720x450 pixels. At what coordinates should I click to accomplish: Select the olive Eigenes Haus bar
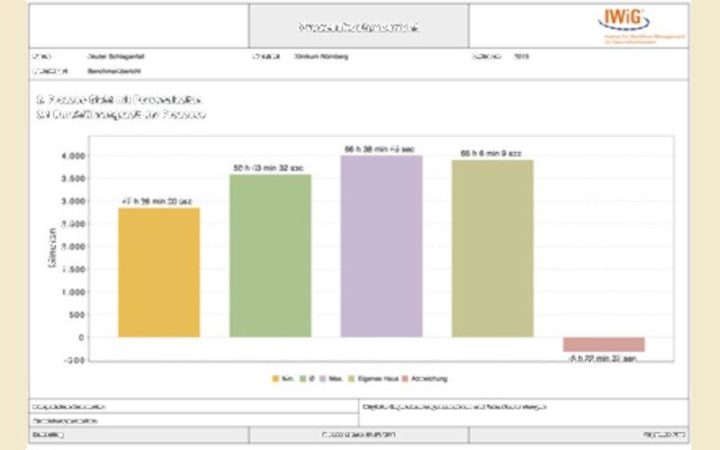pyautogui.click(x=492, y=248)
